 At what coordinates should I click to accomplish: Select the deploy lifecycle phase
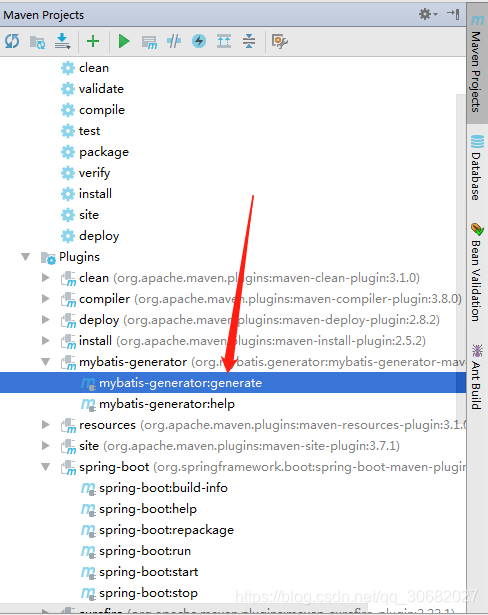pyautogui.click(x=99, y=236)
